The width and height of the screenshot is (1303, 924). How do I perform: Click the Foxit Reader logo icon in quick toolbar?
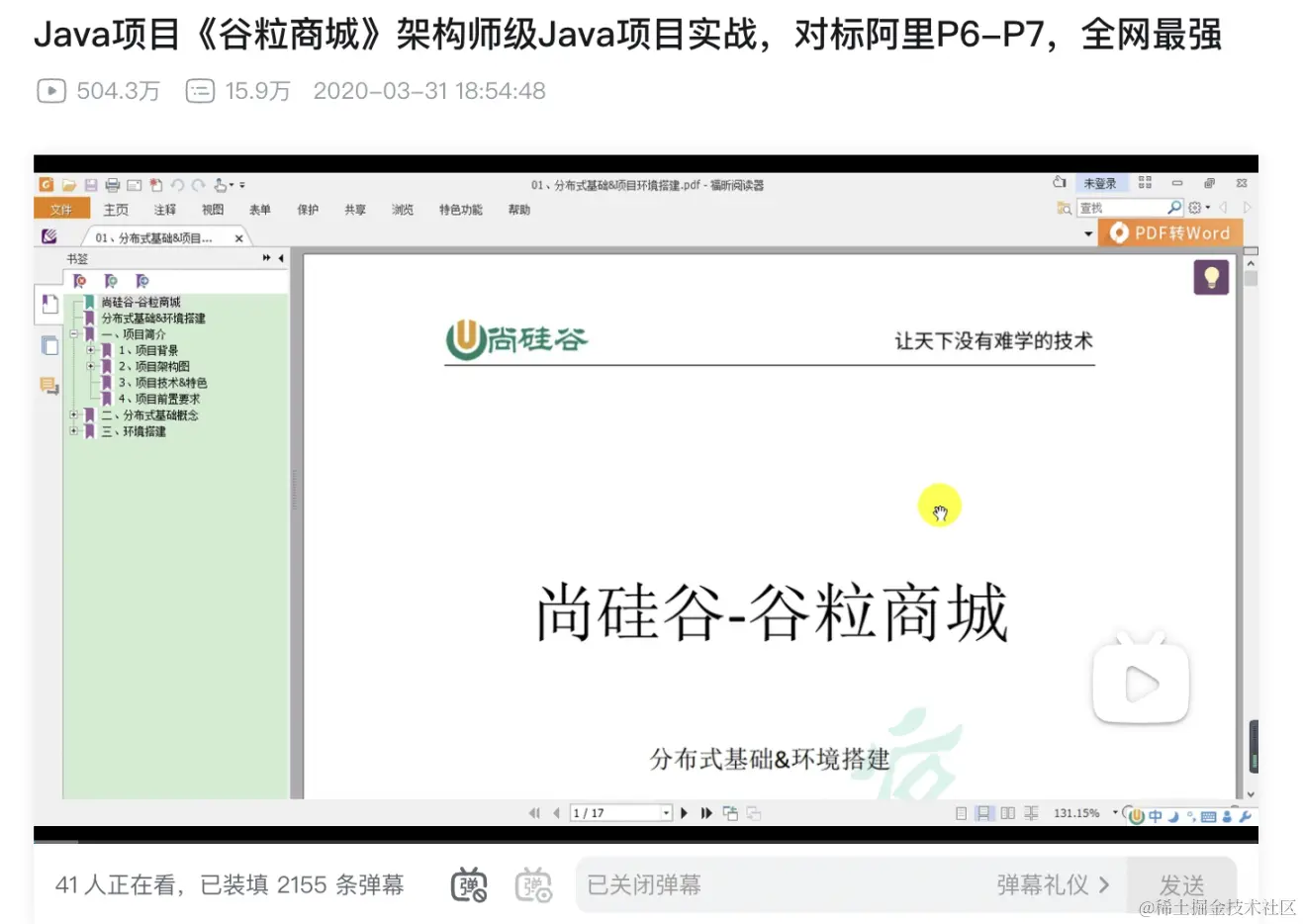46,185
